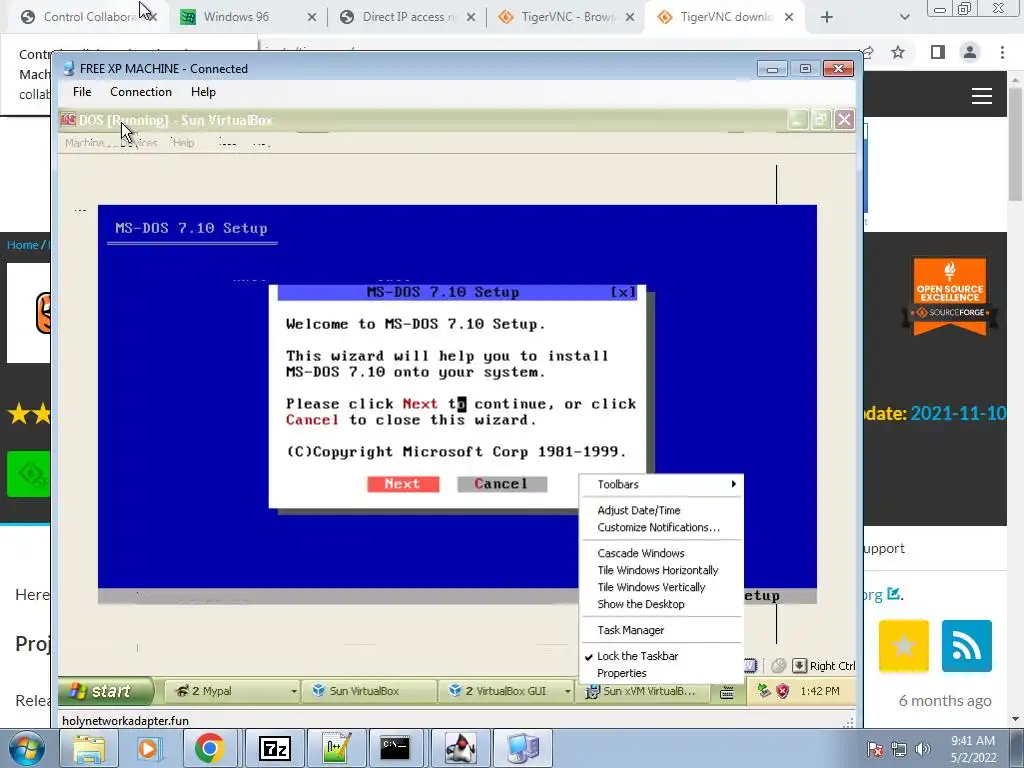The width and height of the screenshot is (1024, 768).
Task: Open the Chrome profile avatar
Action: pyautogui.click(x=970, y=52)
